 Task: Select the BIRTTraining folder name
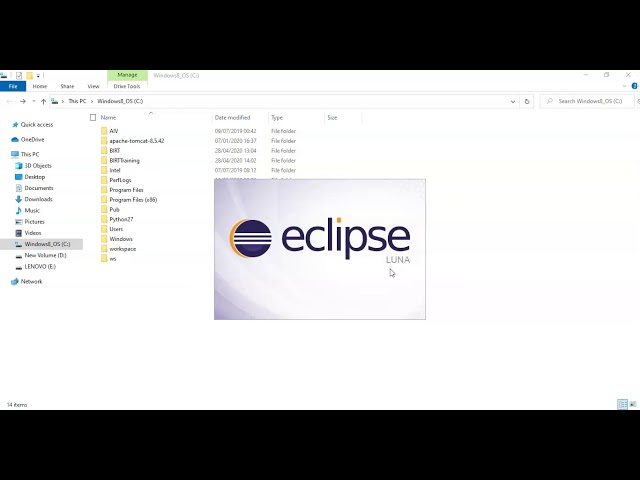pos(124,160)
